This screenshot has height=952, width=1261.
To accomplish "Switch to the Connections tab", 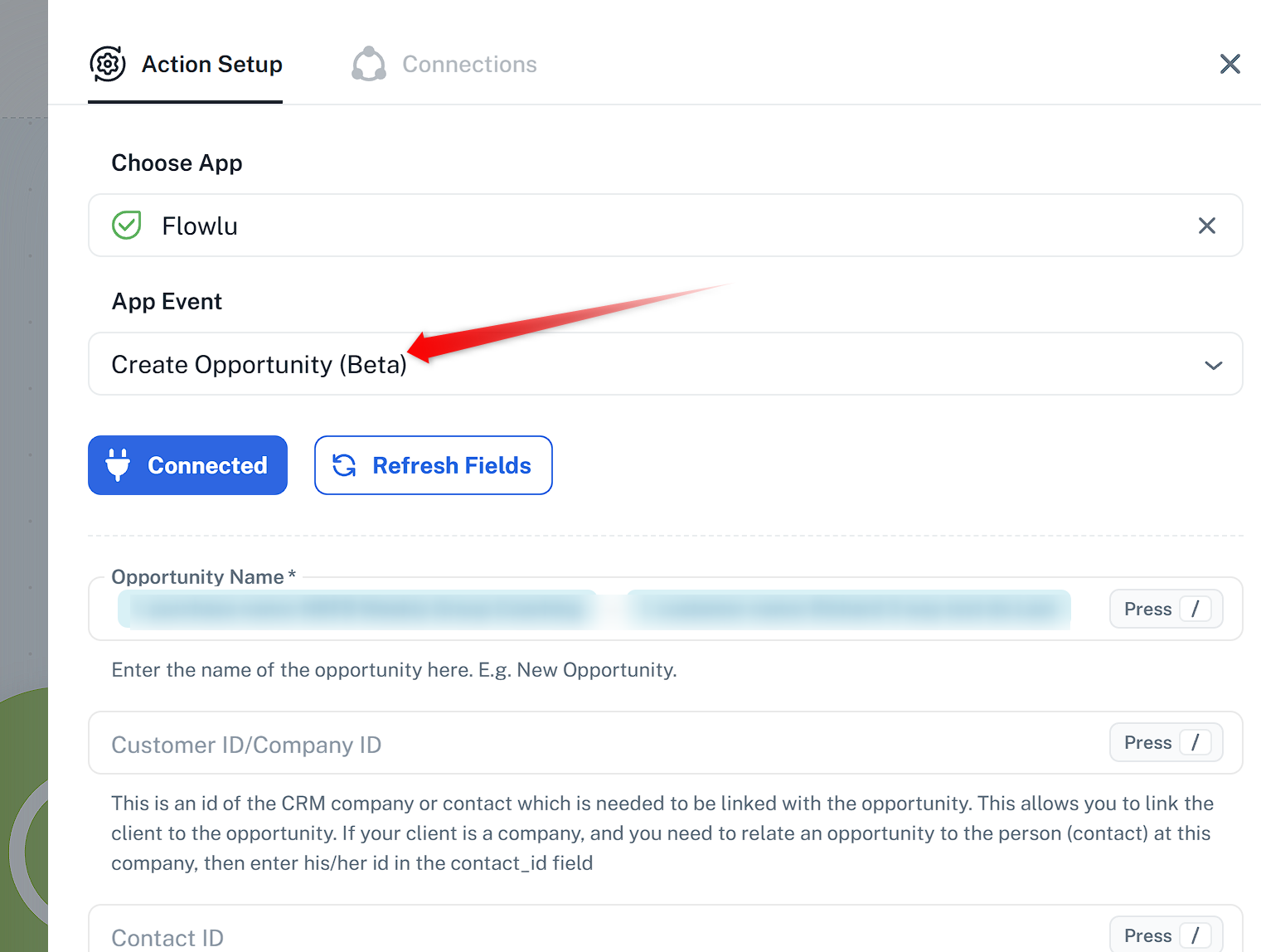I will tap(444, 65).
